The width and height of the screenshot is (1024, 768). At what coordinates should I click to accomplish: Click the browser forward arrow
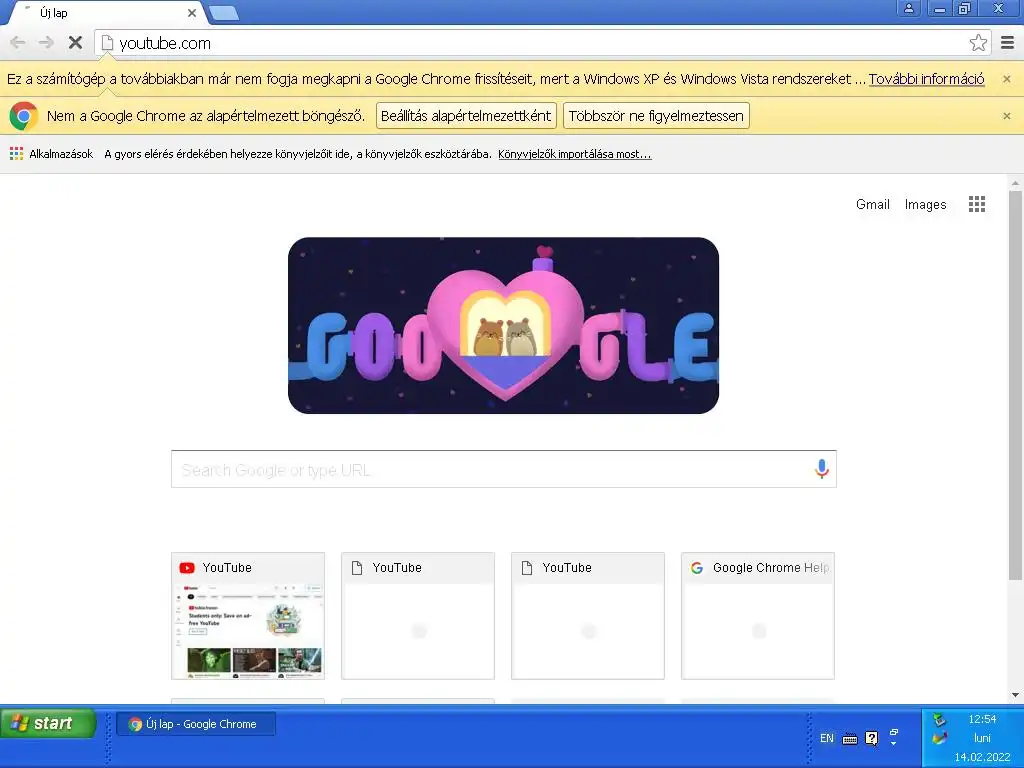coord(46,43)
